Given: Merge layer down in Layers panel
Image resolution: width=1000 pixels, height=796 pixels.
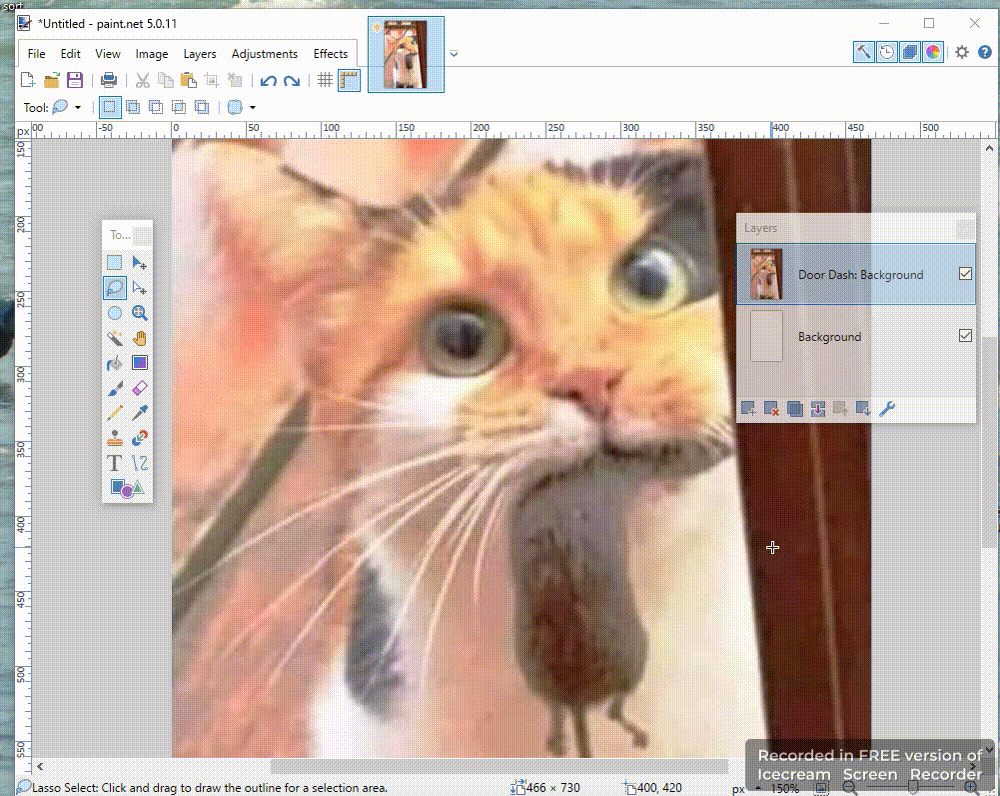Looking at the screenshot, I should (x=818, y=409).
